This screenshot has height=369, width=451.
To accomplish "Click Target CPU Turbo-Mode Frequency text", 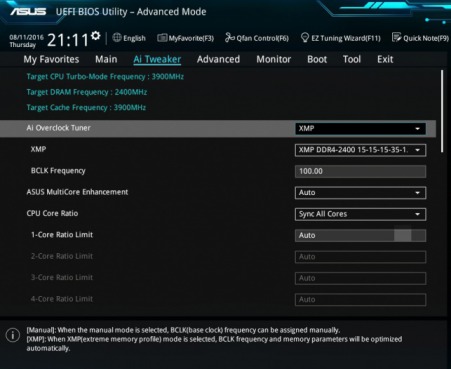I will [105, 77].
